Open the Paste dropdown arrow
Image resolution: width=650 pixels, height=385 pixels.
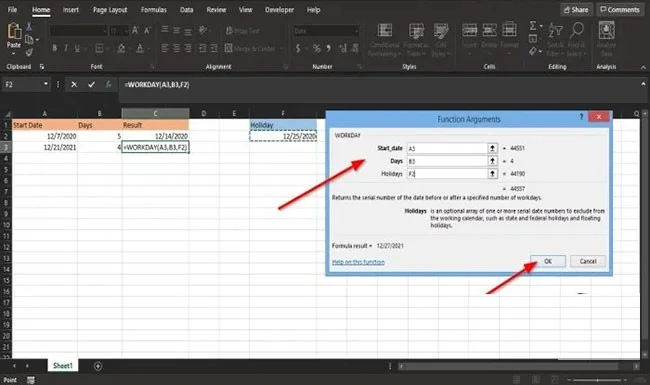coord(13,53)
